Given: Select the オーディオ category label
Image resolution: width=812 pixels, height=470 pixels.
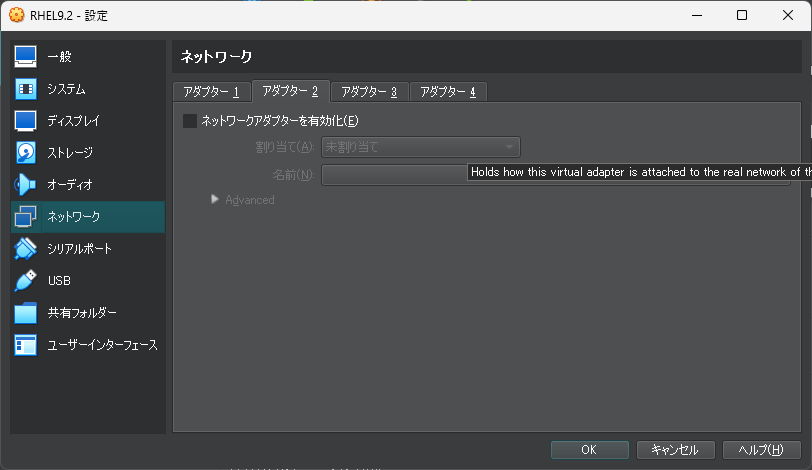Looking at the screenshot, I should pyautogui.click(x=70, y=185).
